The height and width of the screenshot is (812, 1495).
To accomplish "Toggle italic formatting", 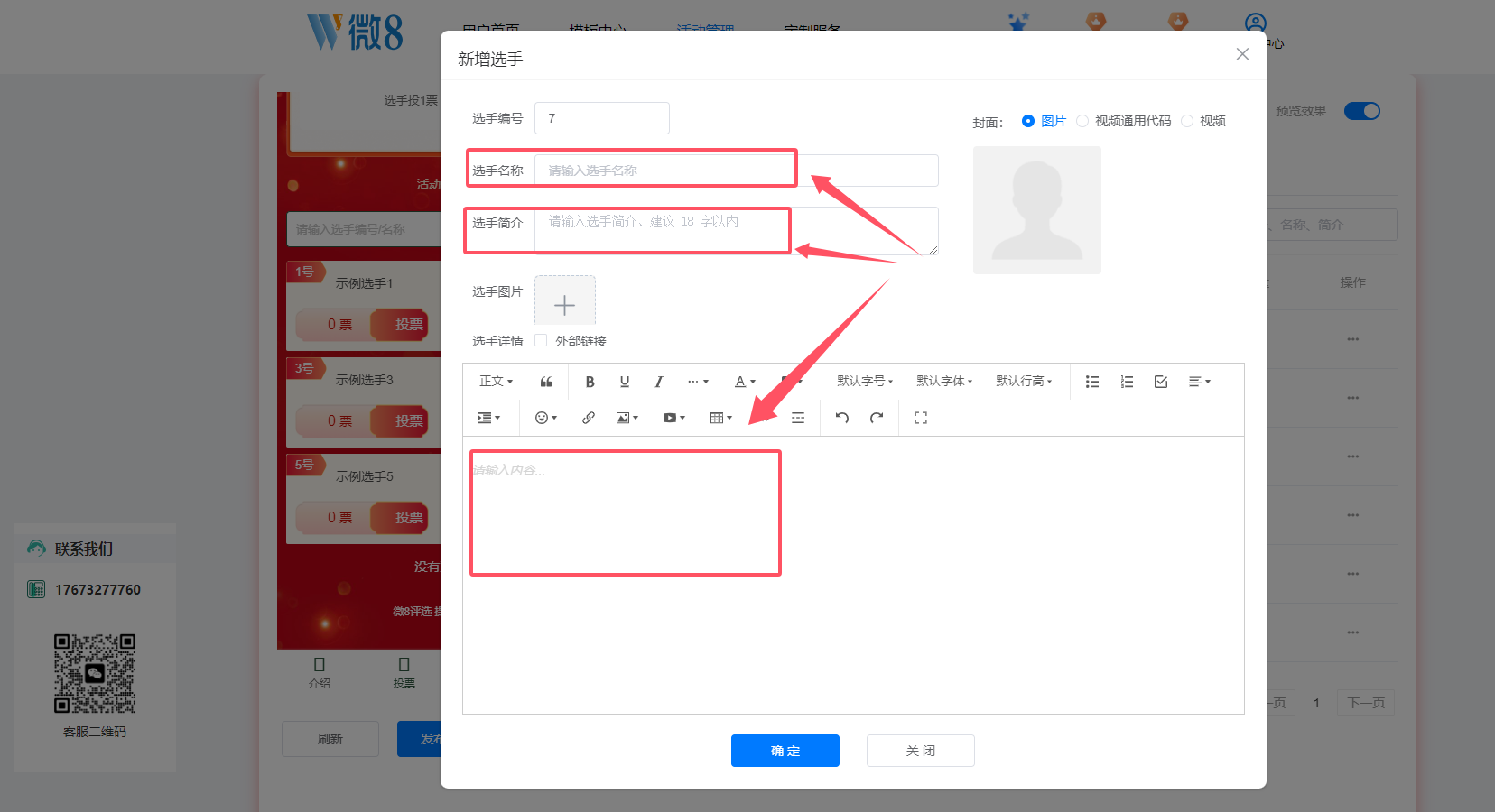I will [658, 382].
